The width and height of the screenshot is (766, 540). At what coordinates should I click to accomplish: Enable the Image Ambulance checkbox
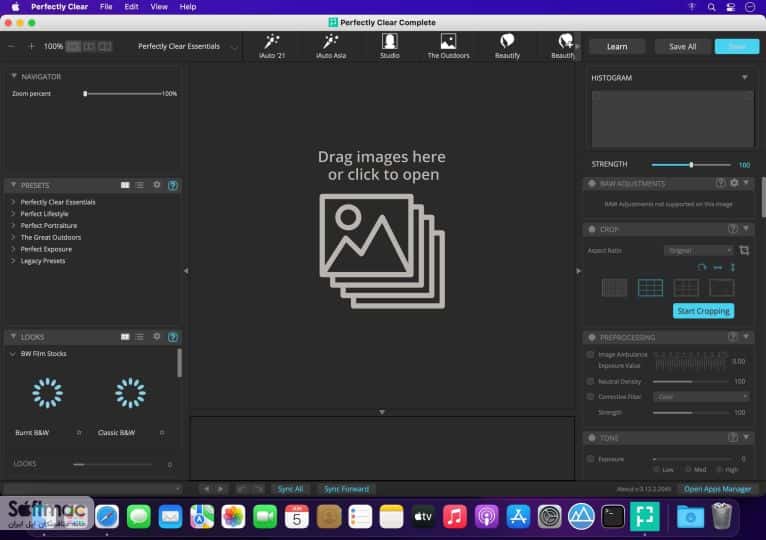coord(591,354)
